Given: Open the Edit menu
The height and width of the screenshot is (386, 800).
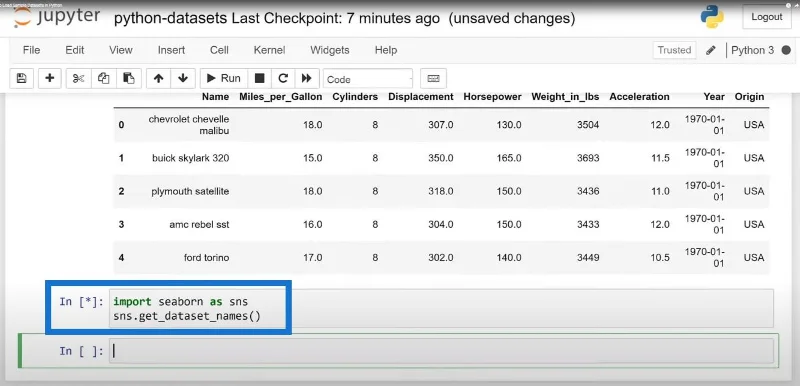Looking at the screenshot, I should [74, 50].
